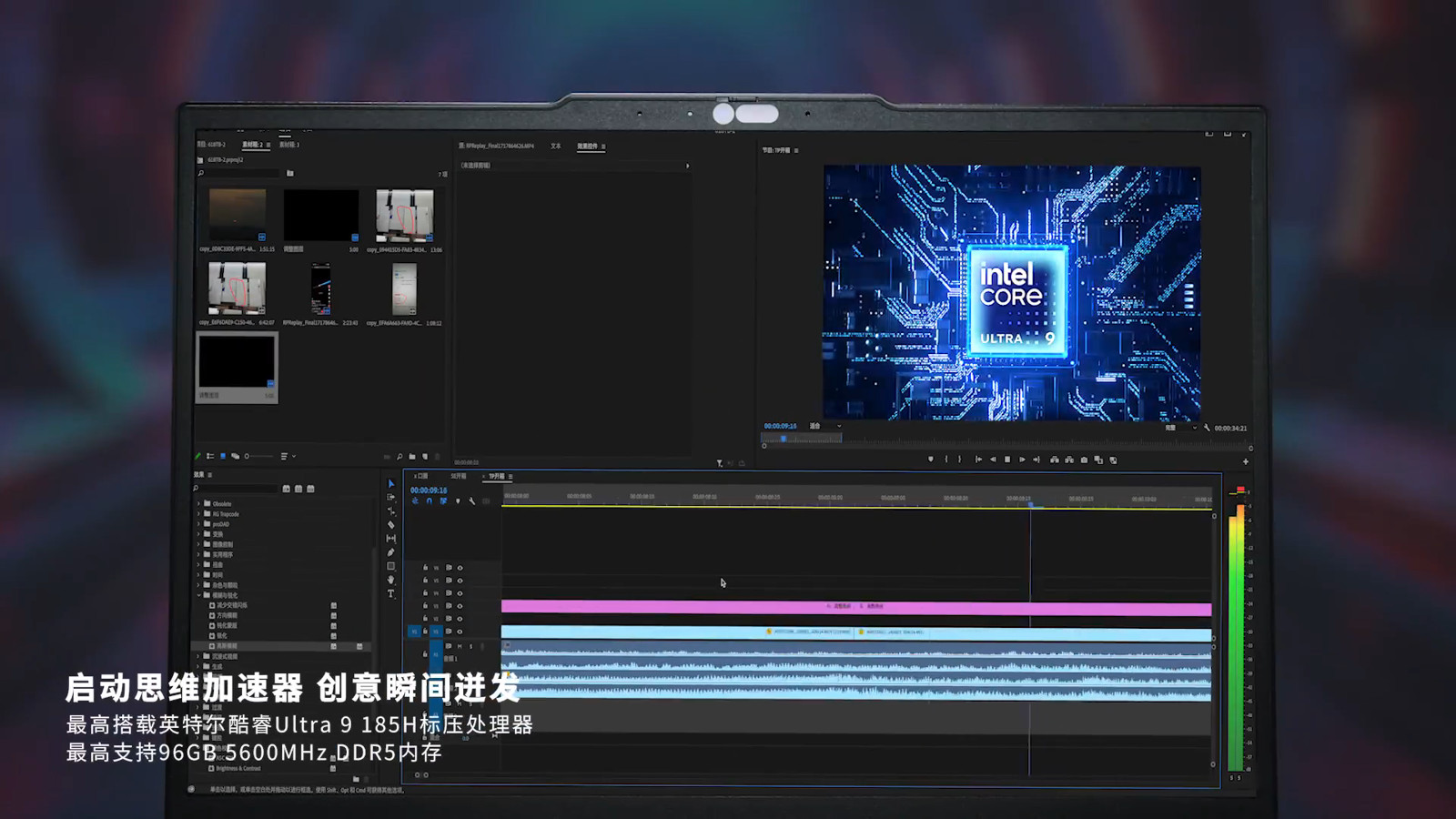The image size is (1456, 819).
Task: Adjust project thumbnail zoom slider
Action: tap(259, 456)
